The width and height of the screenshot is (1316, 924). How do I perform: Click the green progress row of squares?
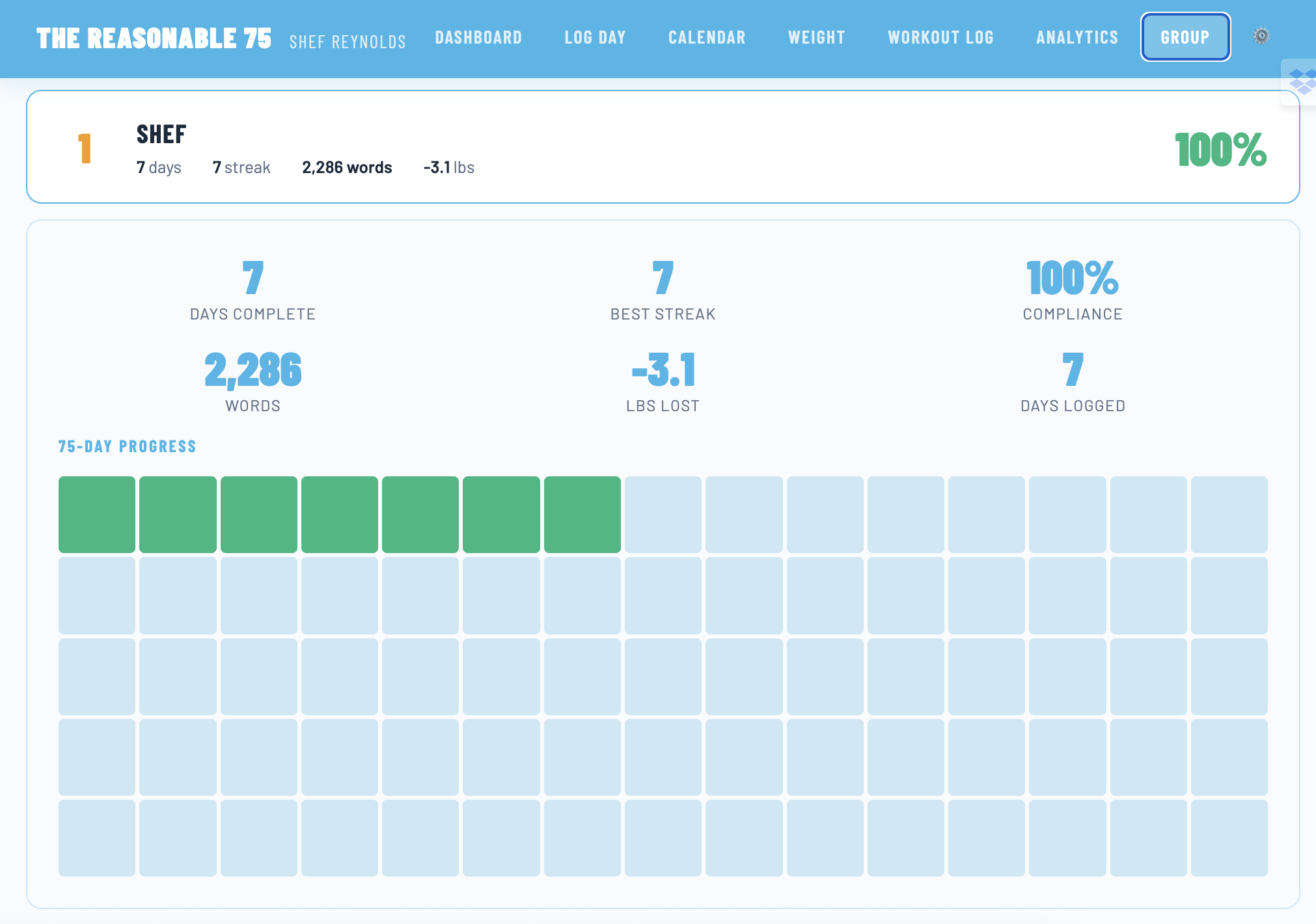click(x=338, y=515)
